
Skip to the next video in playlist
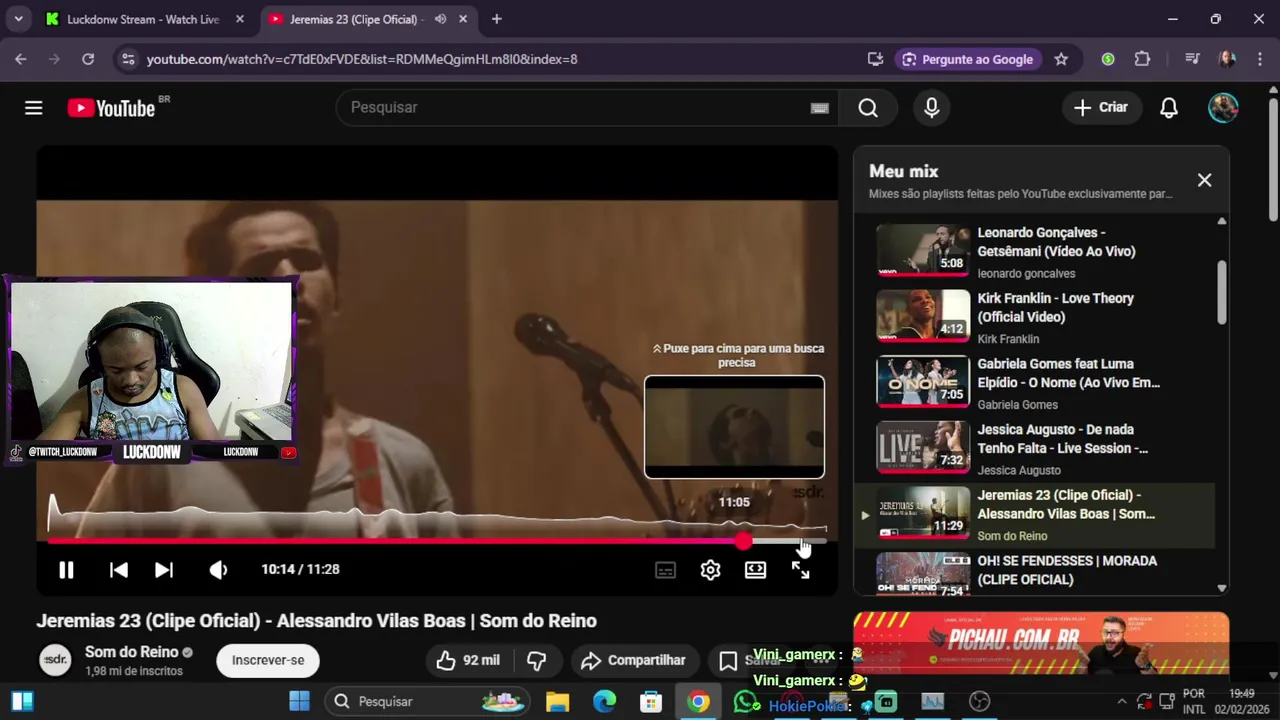(x=164, y=569)
